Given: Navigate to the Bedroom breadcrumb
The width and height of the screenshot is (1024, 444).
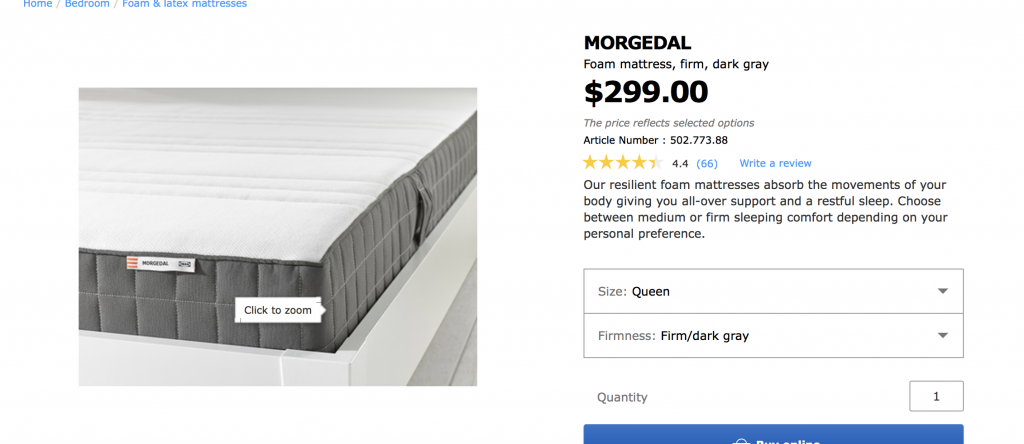Looking at the screenshot, I should click(87, 4).
